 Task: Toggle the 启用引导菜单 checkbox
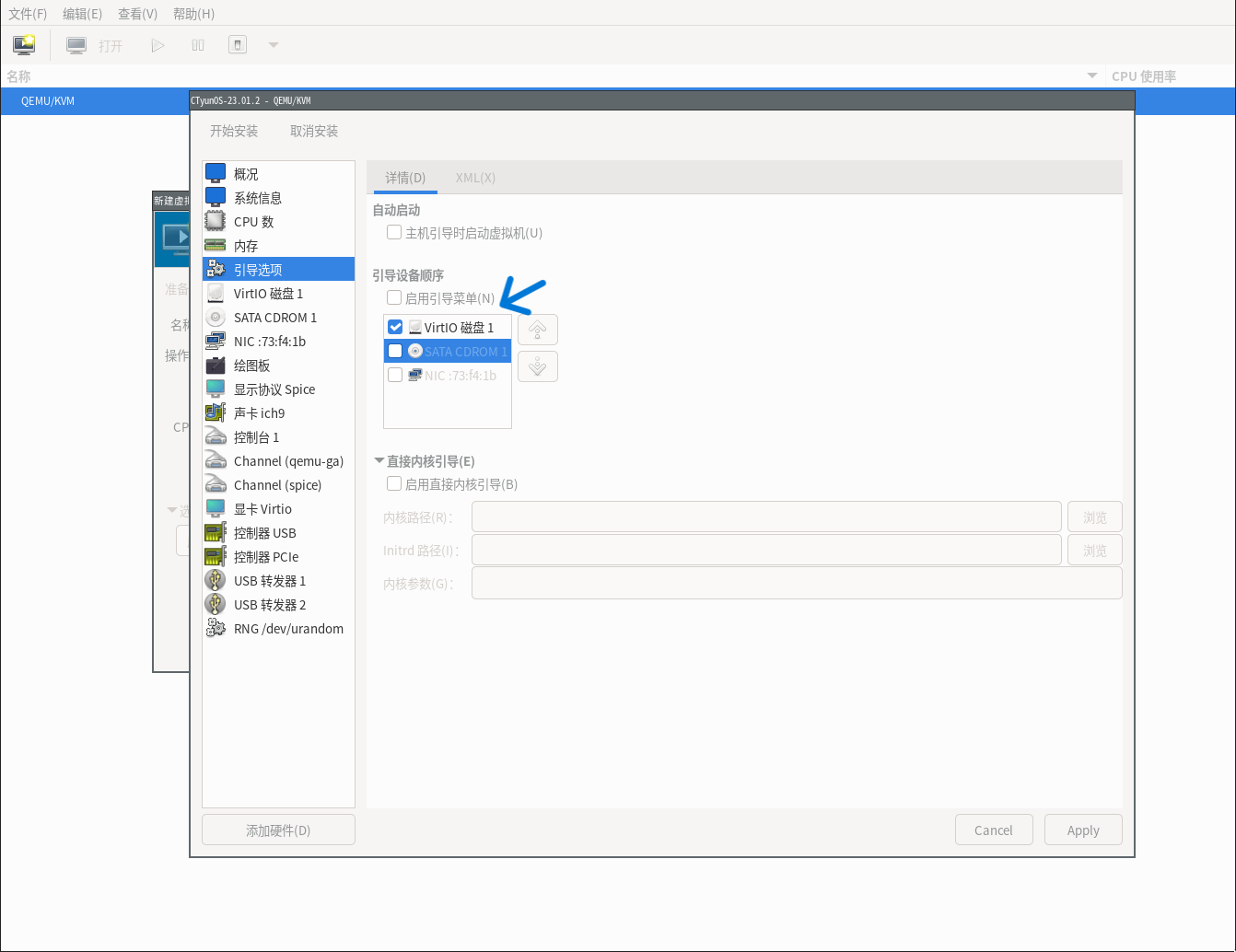pyautogui.click(x=394, y=298)
